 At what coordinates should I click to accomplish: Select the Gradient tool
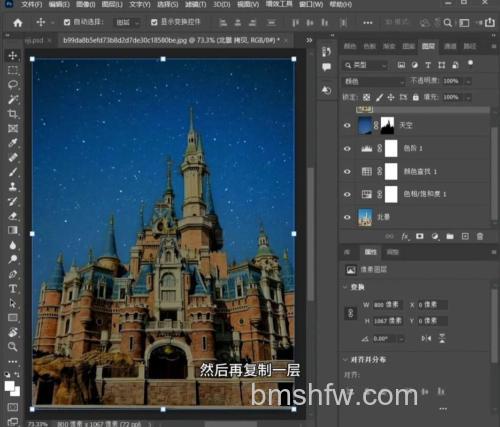point(13,230)
